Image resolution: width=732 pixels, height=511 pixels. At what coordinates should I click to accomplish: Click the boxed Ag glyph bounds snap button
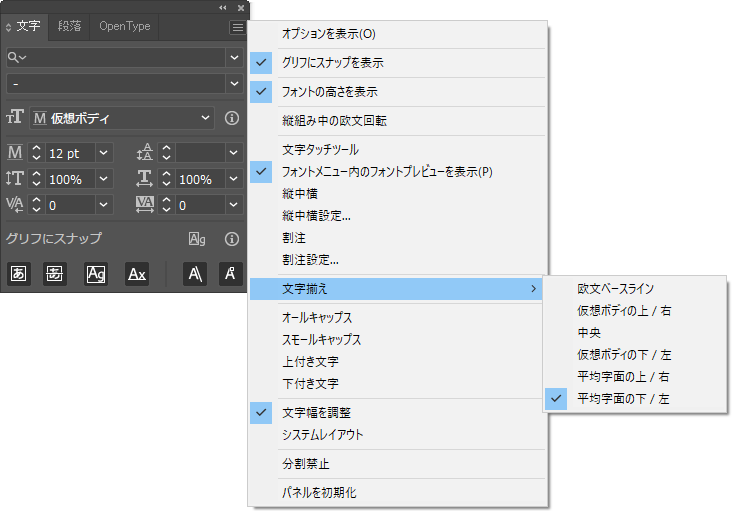click(96, 273)
